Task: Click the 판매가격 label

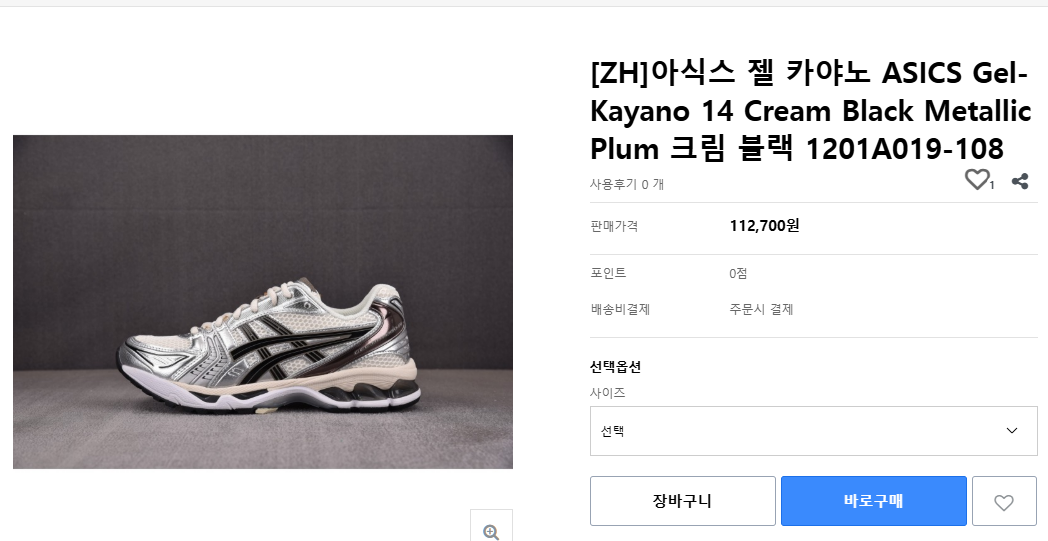Action: [x=614, y=227]
